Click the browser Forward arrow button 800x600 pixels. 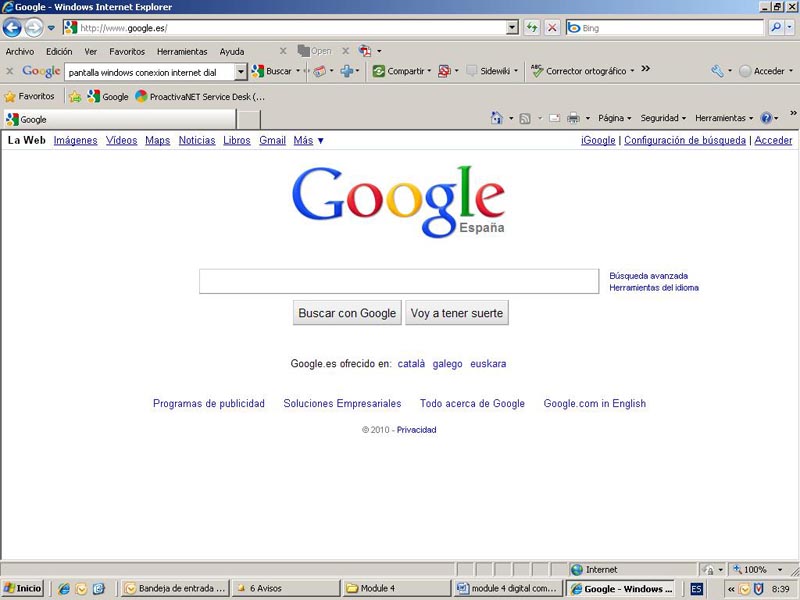click(34, 28)
